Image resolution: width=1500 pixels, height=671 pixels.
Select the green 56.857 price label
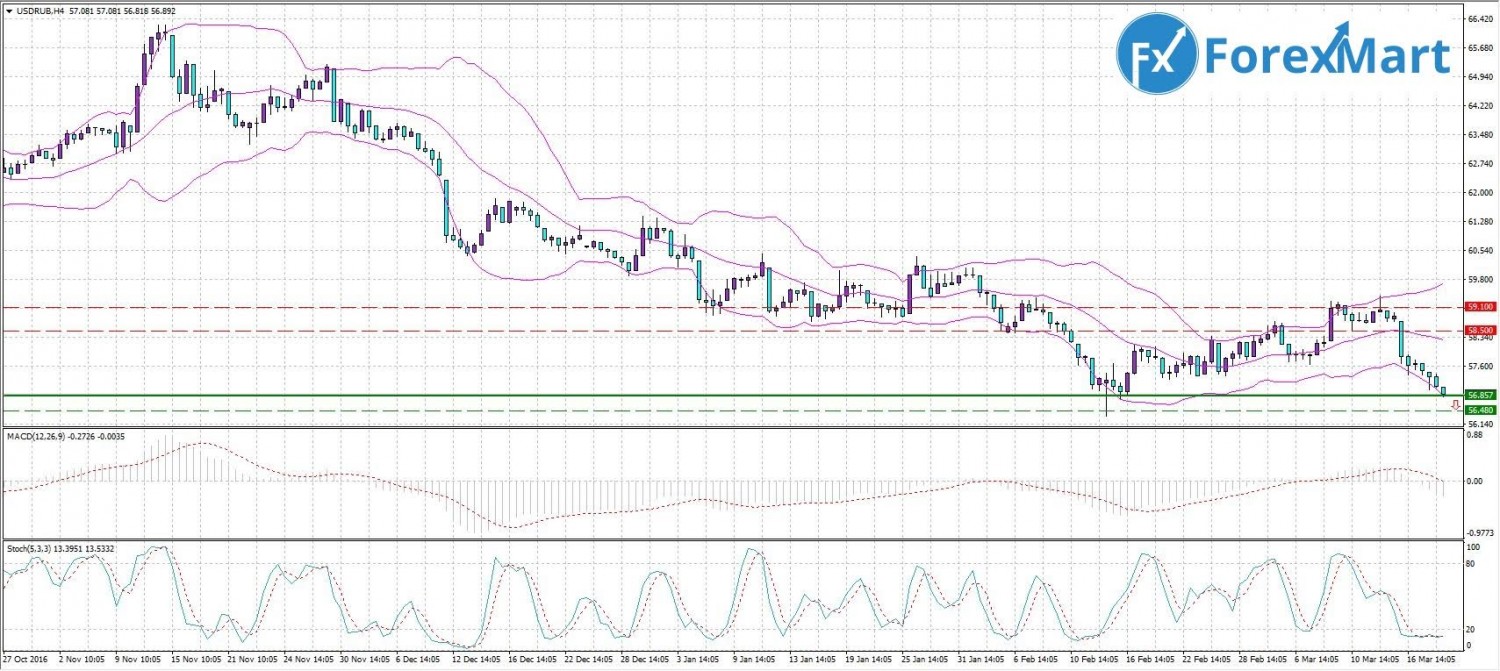pos(1479,396)
